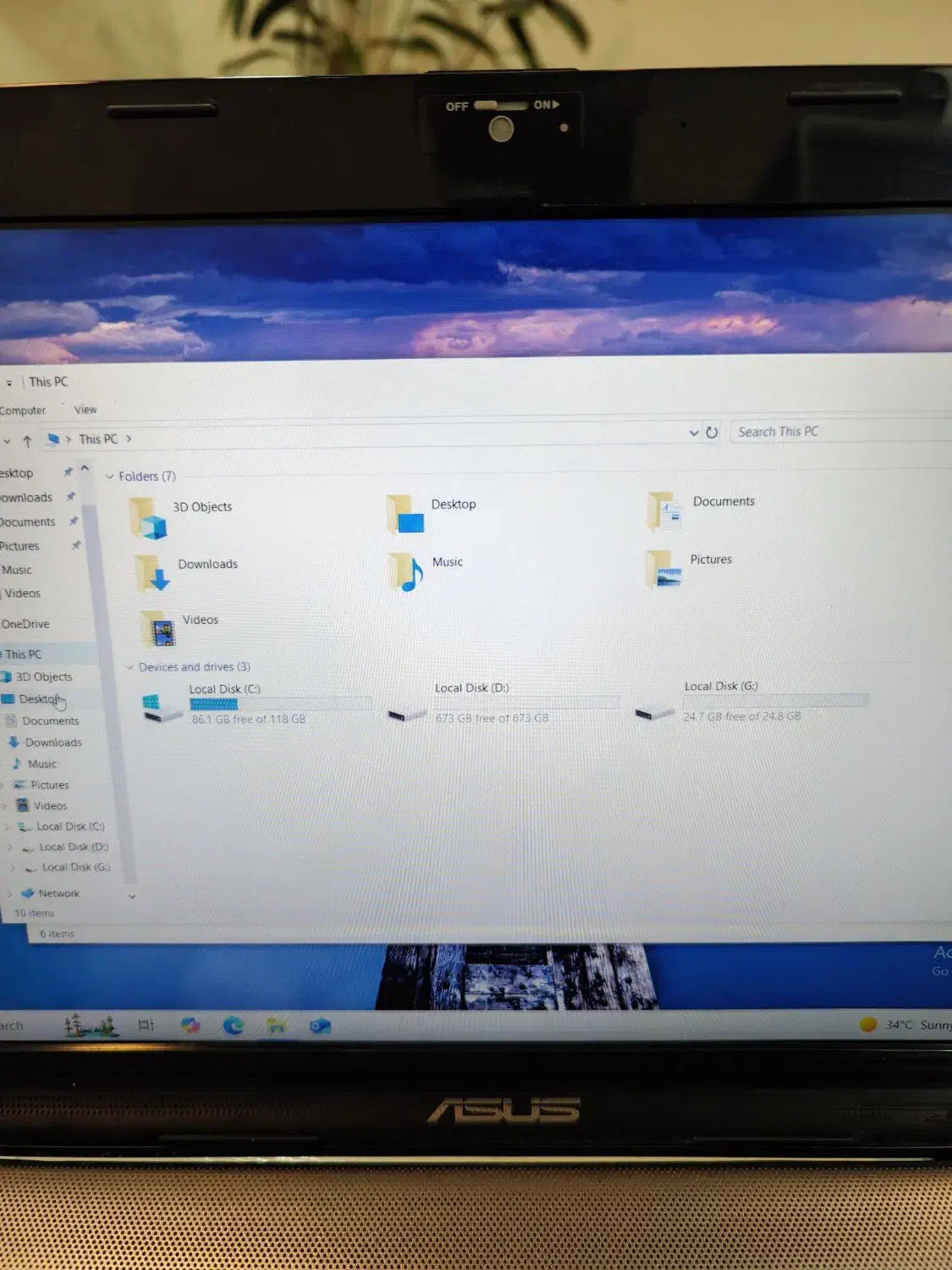
Task: Click the Up arrow navigation button
Action: tap(27, 441)
